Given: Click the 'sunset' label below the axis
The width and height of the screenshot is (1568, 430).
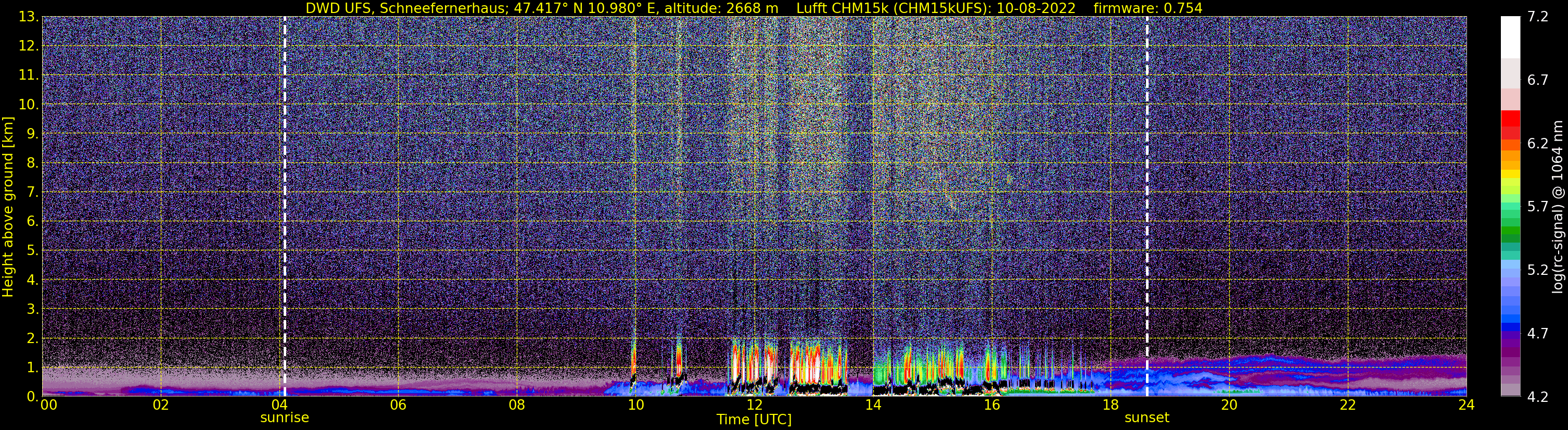Looking at the screenshot, I should [x=1147, y=418].
